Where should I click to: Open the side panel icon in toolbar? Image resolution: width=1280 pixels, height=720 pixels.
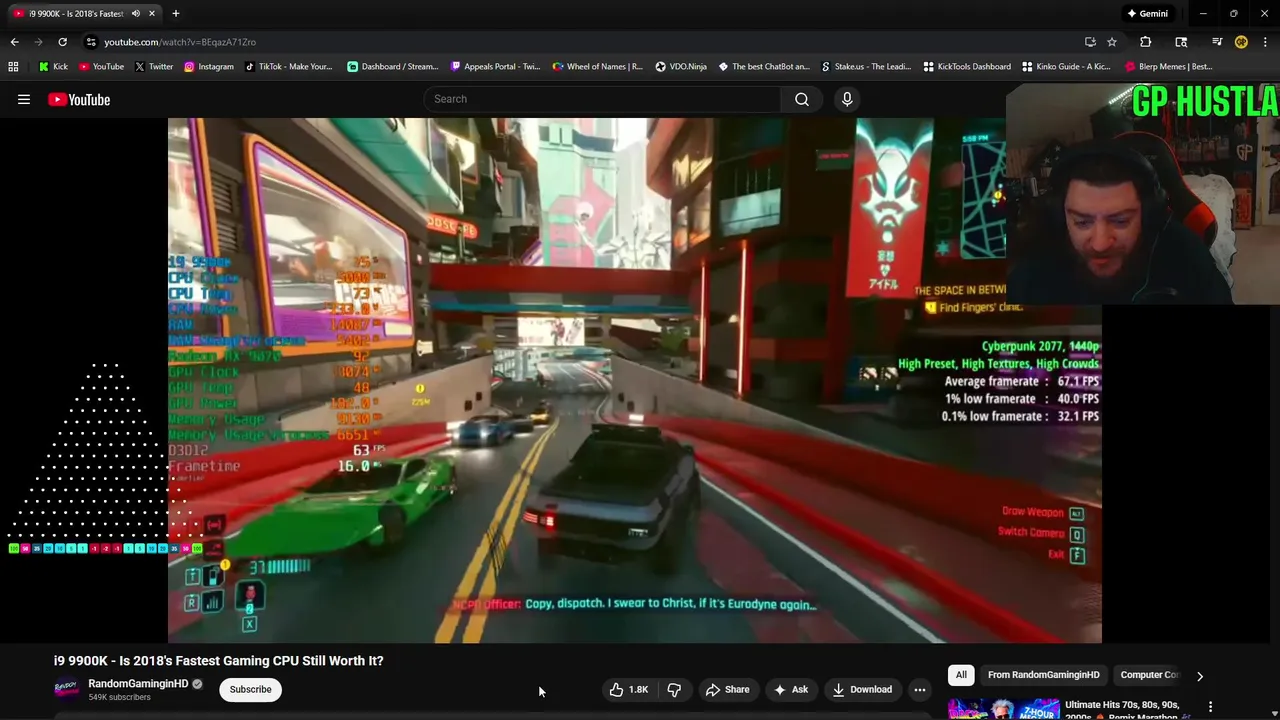(1181, 42)
